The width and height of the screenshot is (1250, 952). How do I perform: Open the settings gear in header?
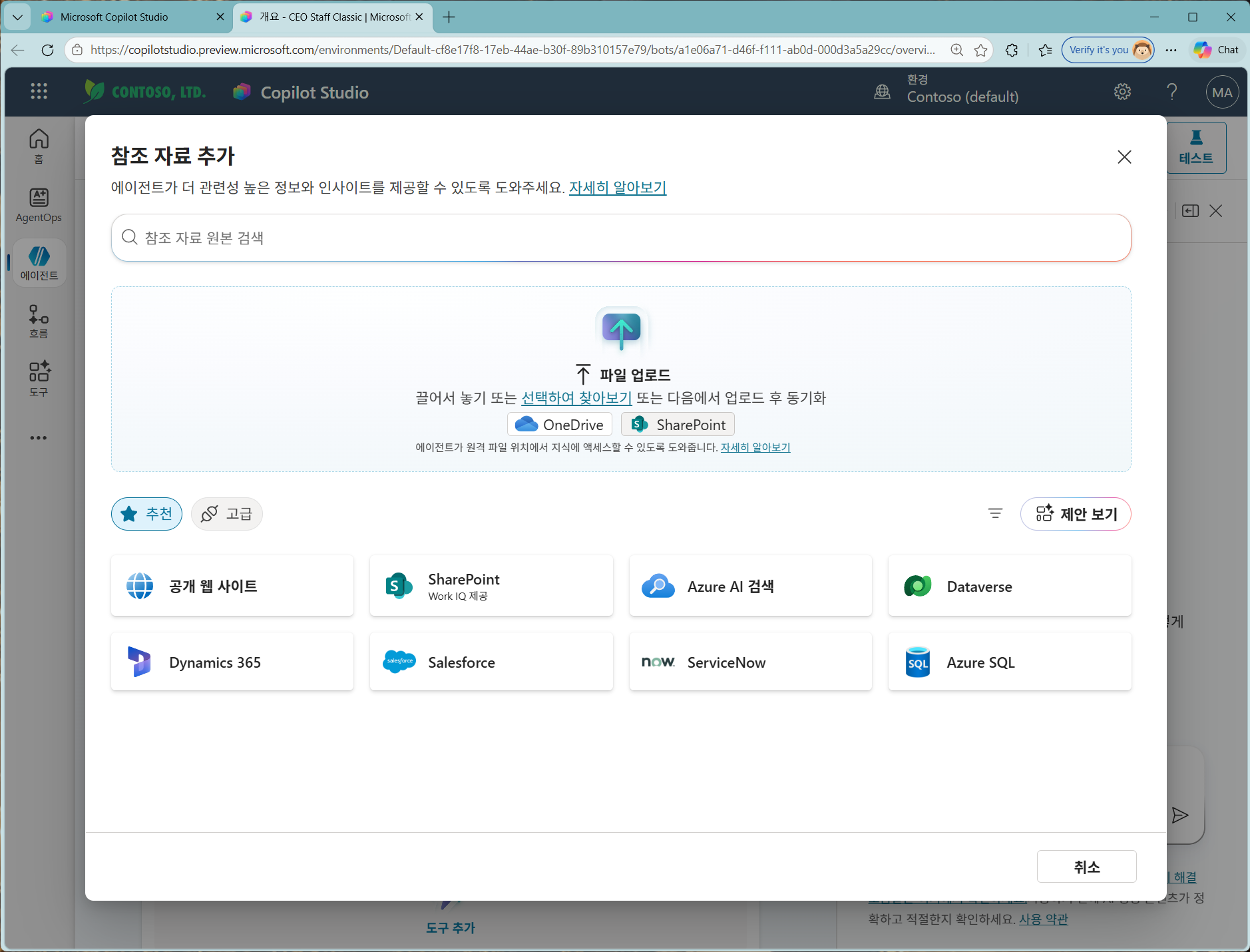coord(1122,92)
